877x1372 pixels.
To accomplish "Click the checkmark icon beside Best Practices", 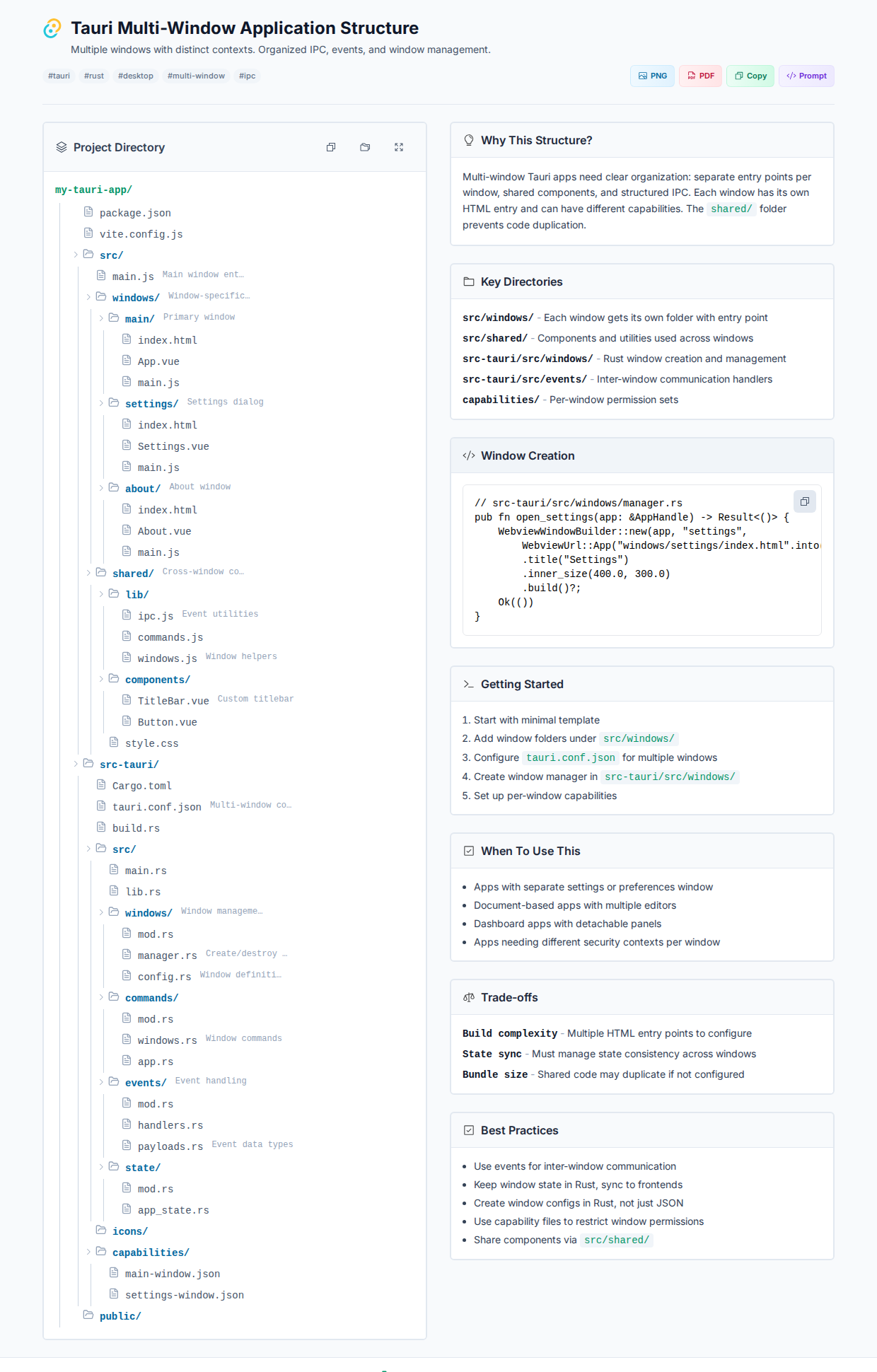I will (x=468, y=1130).
